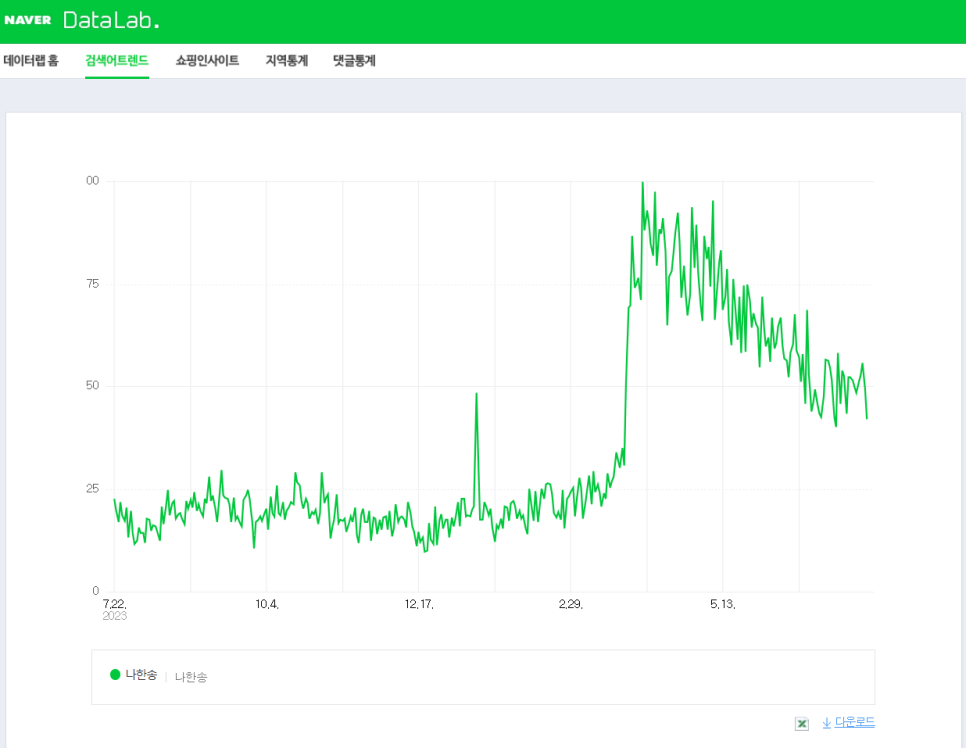This screenshot has height=748, width=966.
Task: Switch to the 쇼핑인사이트 tab
Action: (x=207, y=60)
